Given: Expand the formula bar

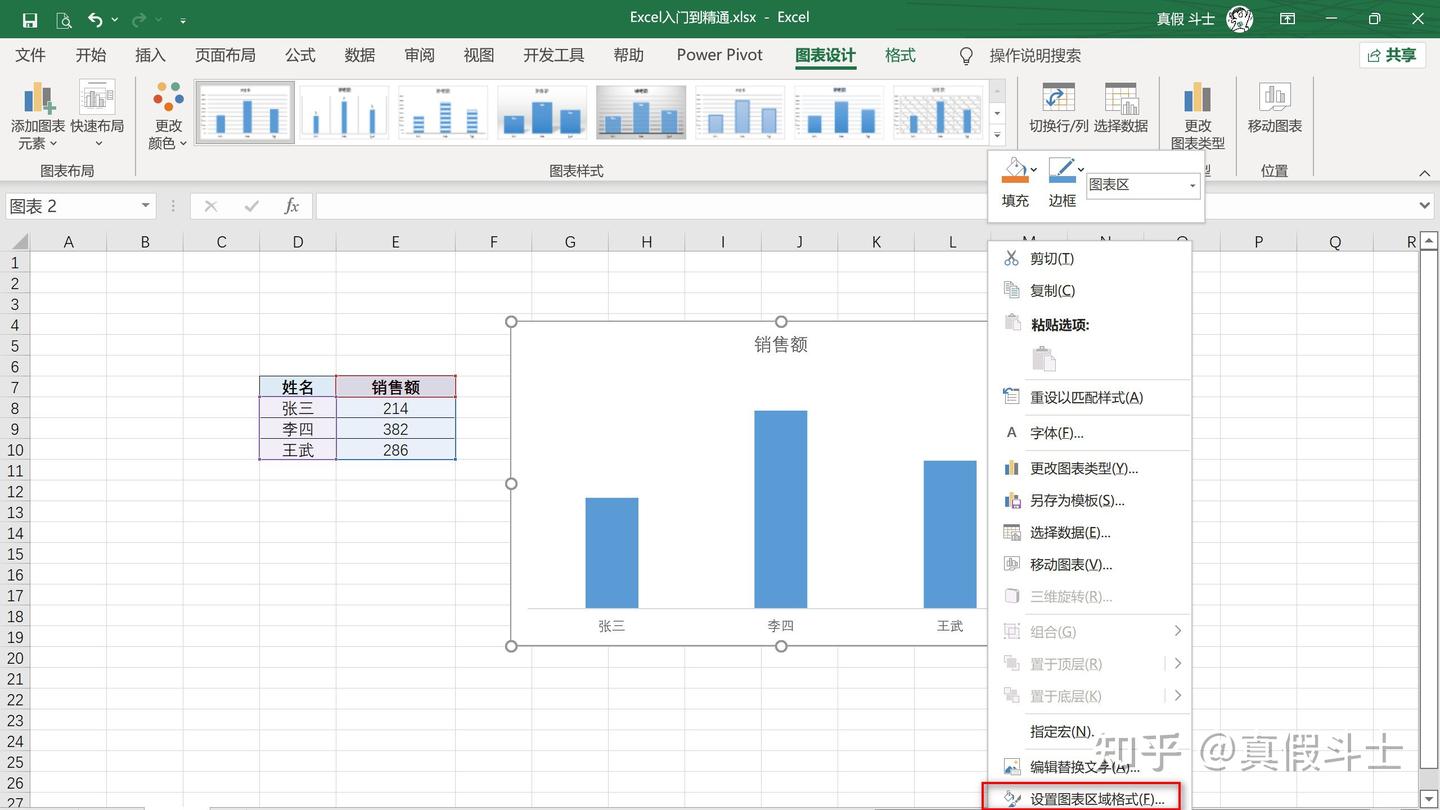Looking at the screenshot, I should [x=1424, y=206].
